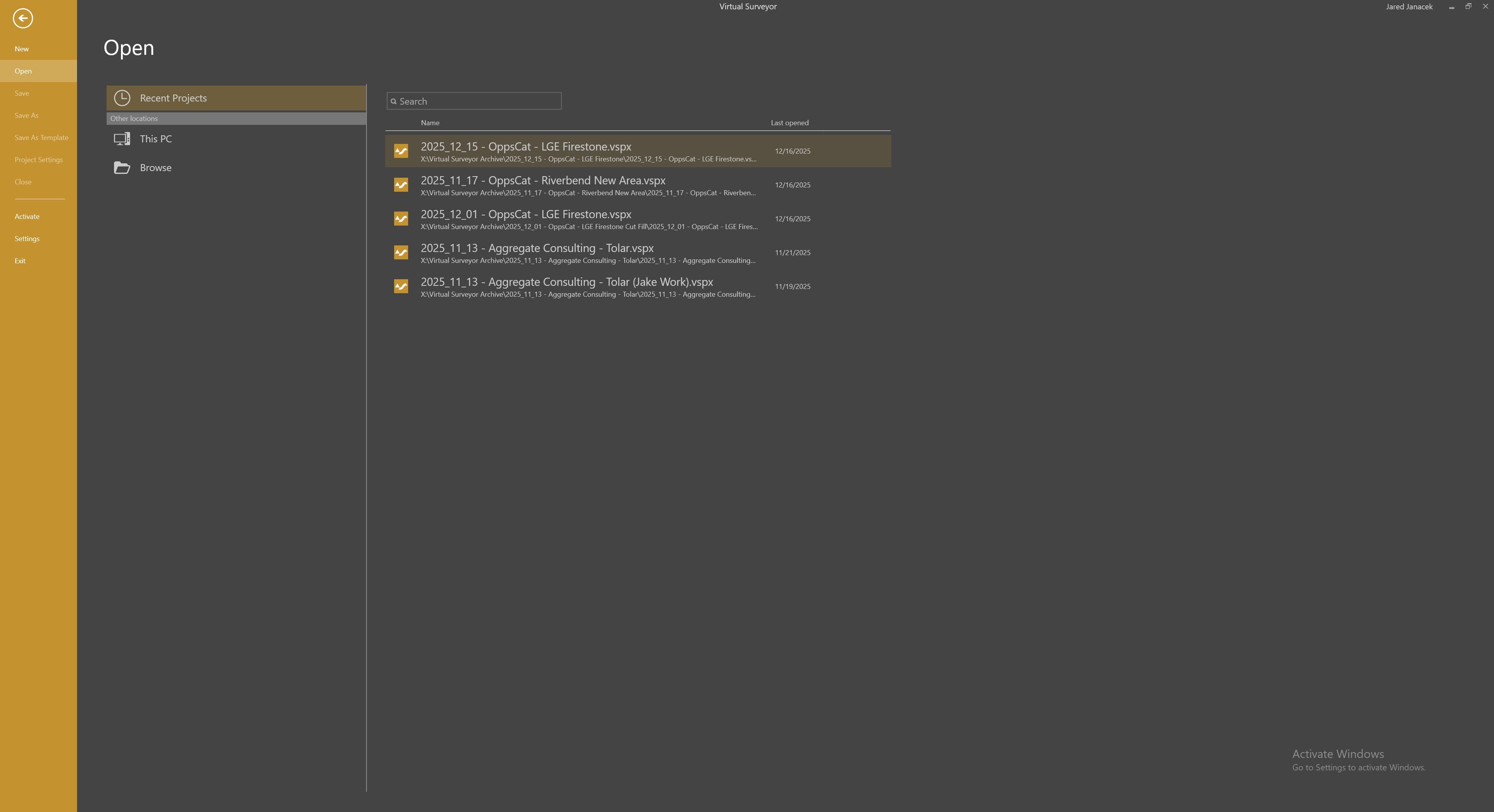Click the Riverbend New Area project file icon
The height and width of the screenshot is (812, 1494).
(401, 185)
